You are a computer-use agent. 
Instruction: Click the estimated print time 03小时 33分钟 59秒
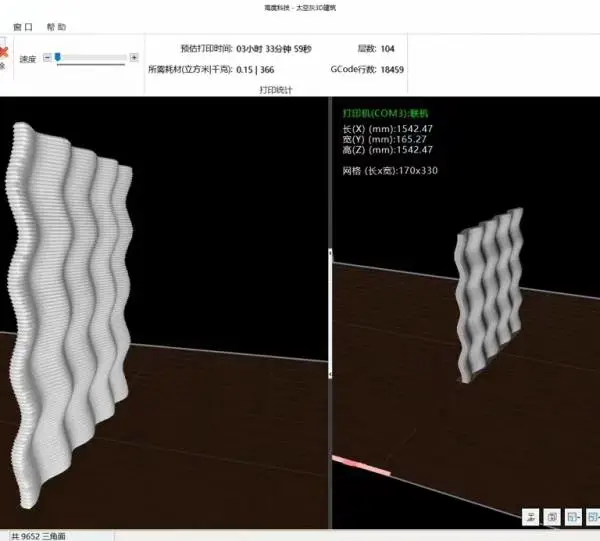point(274,49)
